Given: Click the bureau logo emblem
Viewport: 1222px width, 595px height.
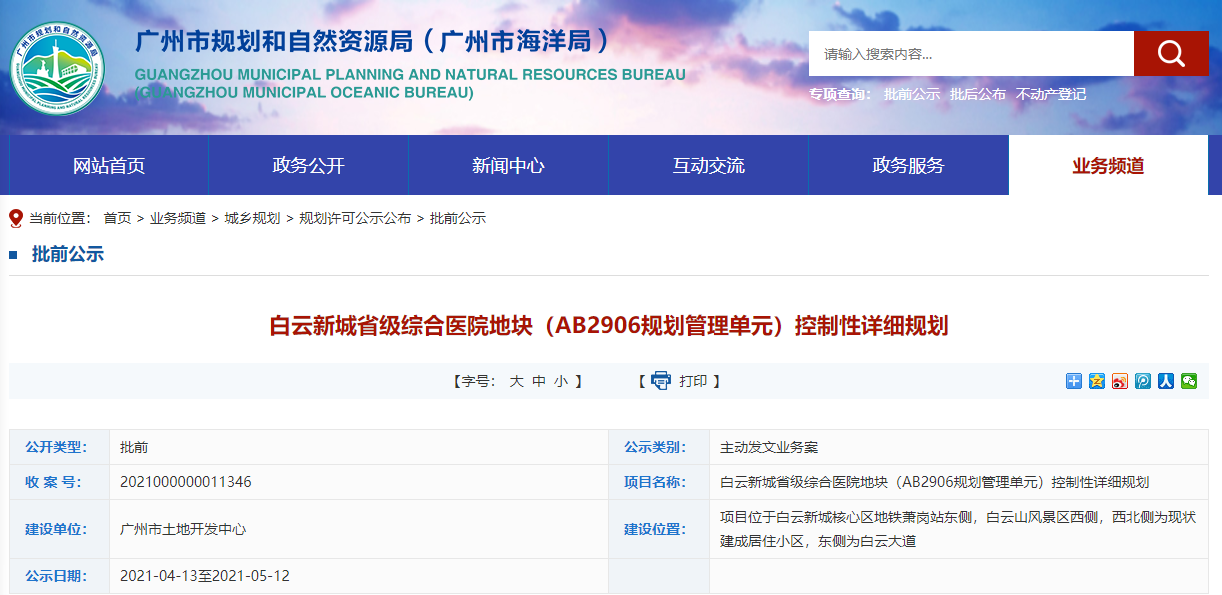Looking at the screenshot, I should click(x=57, y=67).
